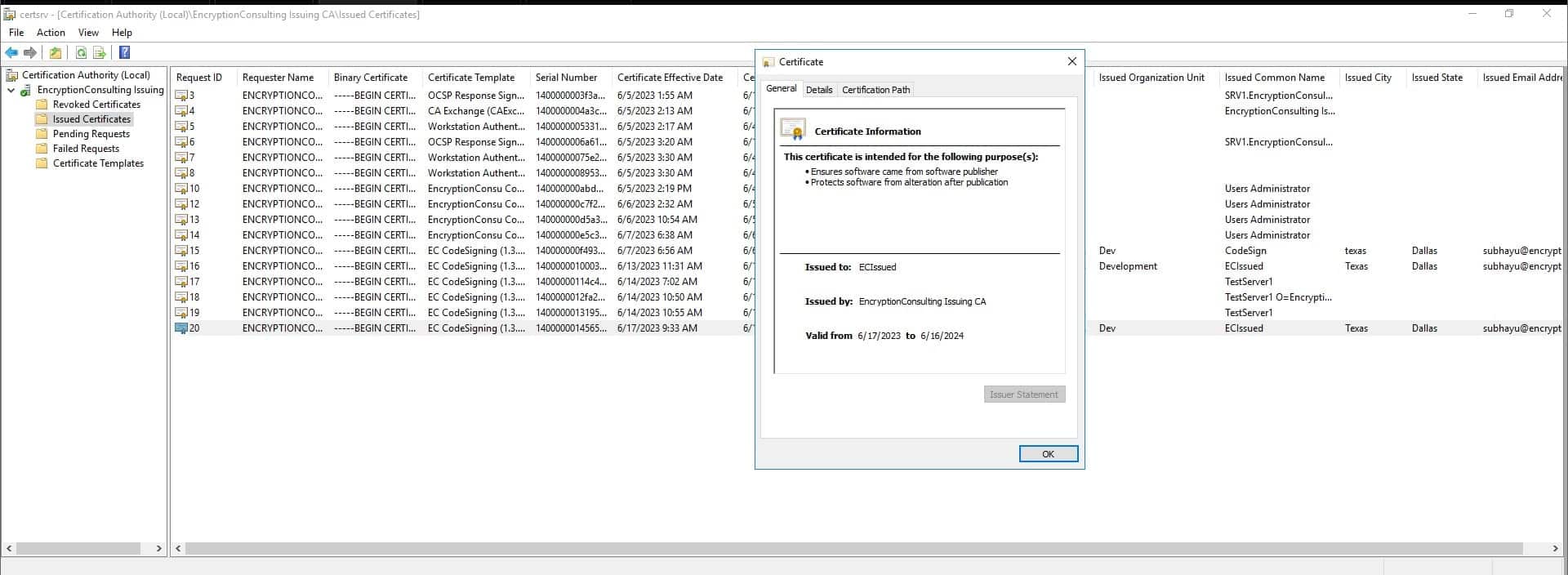Image resolution: width=1568 pixels, height=575 pixels.
Task: Close the Certificate dialog with X
Action: (x=1071, y=61)
